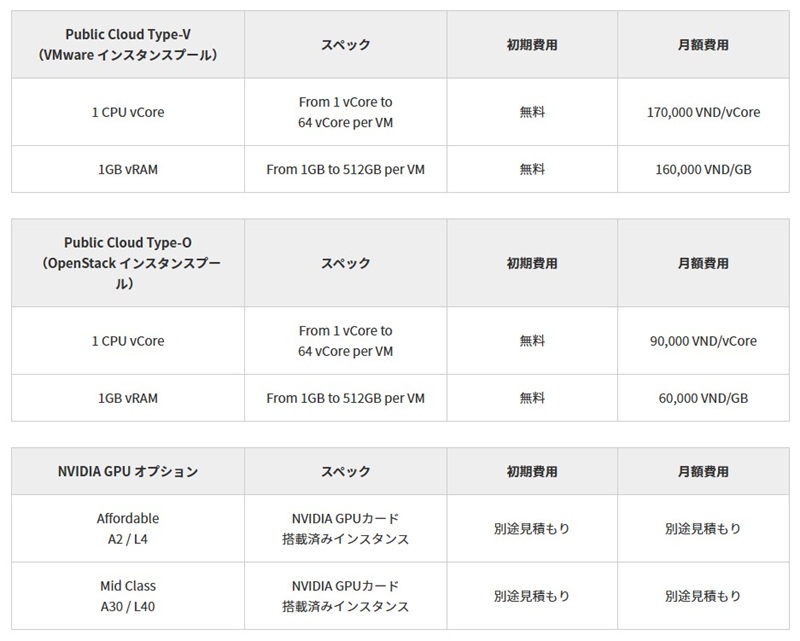Click 1GB vRAM in Type-V table
This screenshot has width=800, height=641.
[x=128, y=169]
